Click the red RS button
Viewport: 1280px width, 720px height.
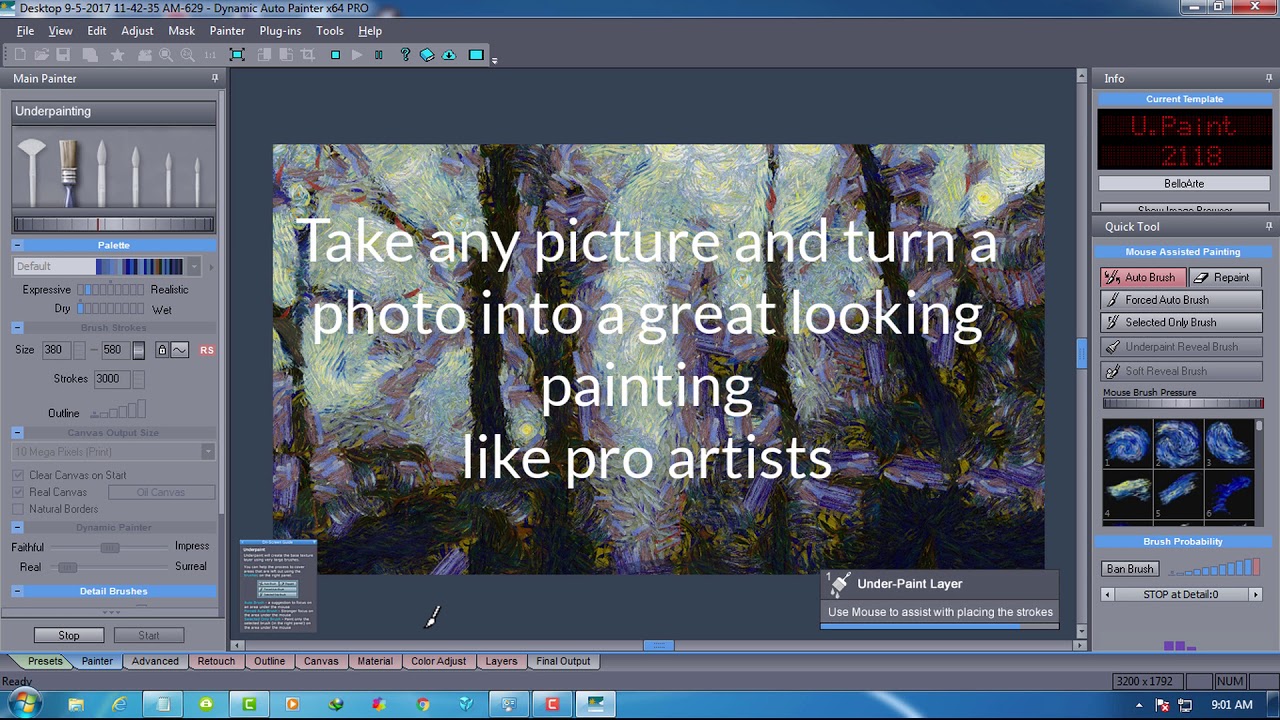pos(206,350)
